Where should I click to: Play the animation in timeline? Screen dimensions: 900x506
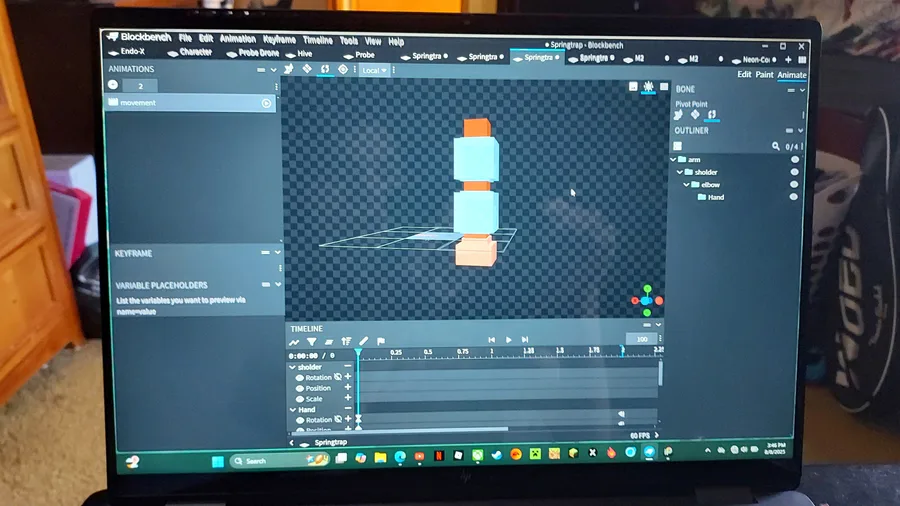tap(509, 340)
